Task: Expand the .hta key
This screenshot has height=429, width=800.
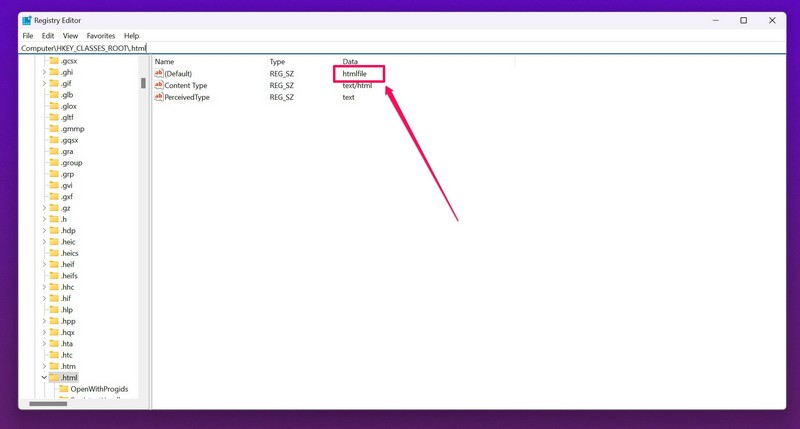Action: pos(44,344)
